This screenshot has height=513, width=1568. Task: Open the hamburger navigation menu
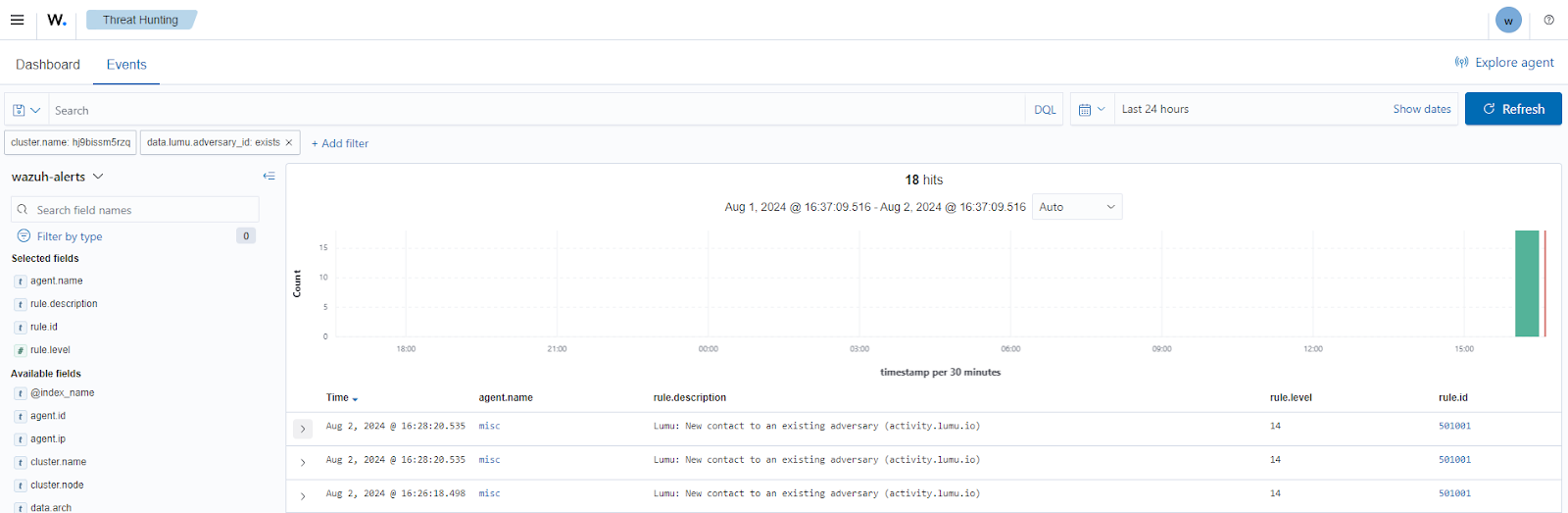point(17,20)
